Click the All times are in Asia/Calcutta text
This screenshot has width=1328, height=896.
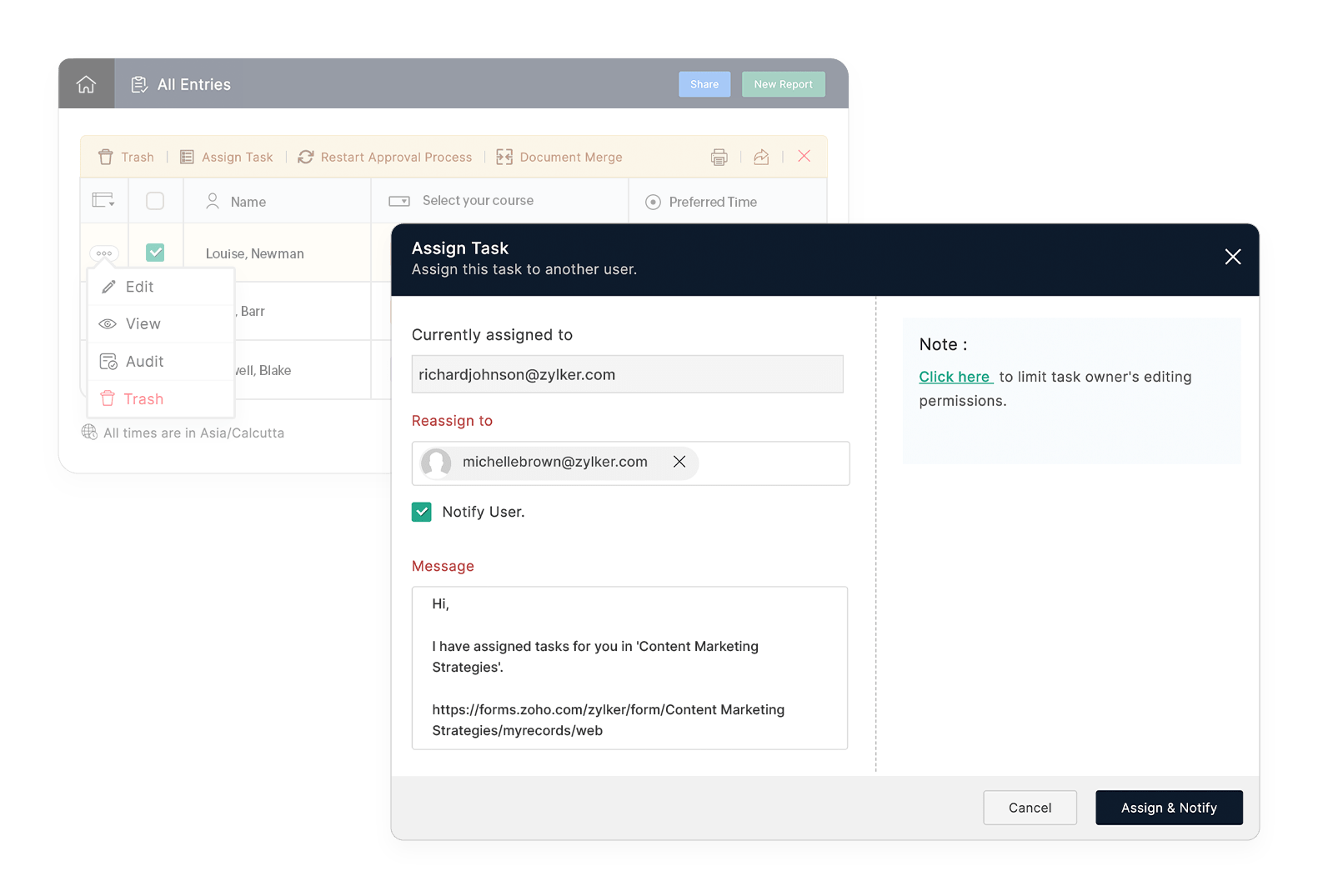pos(194,433)
